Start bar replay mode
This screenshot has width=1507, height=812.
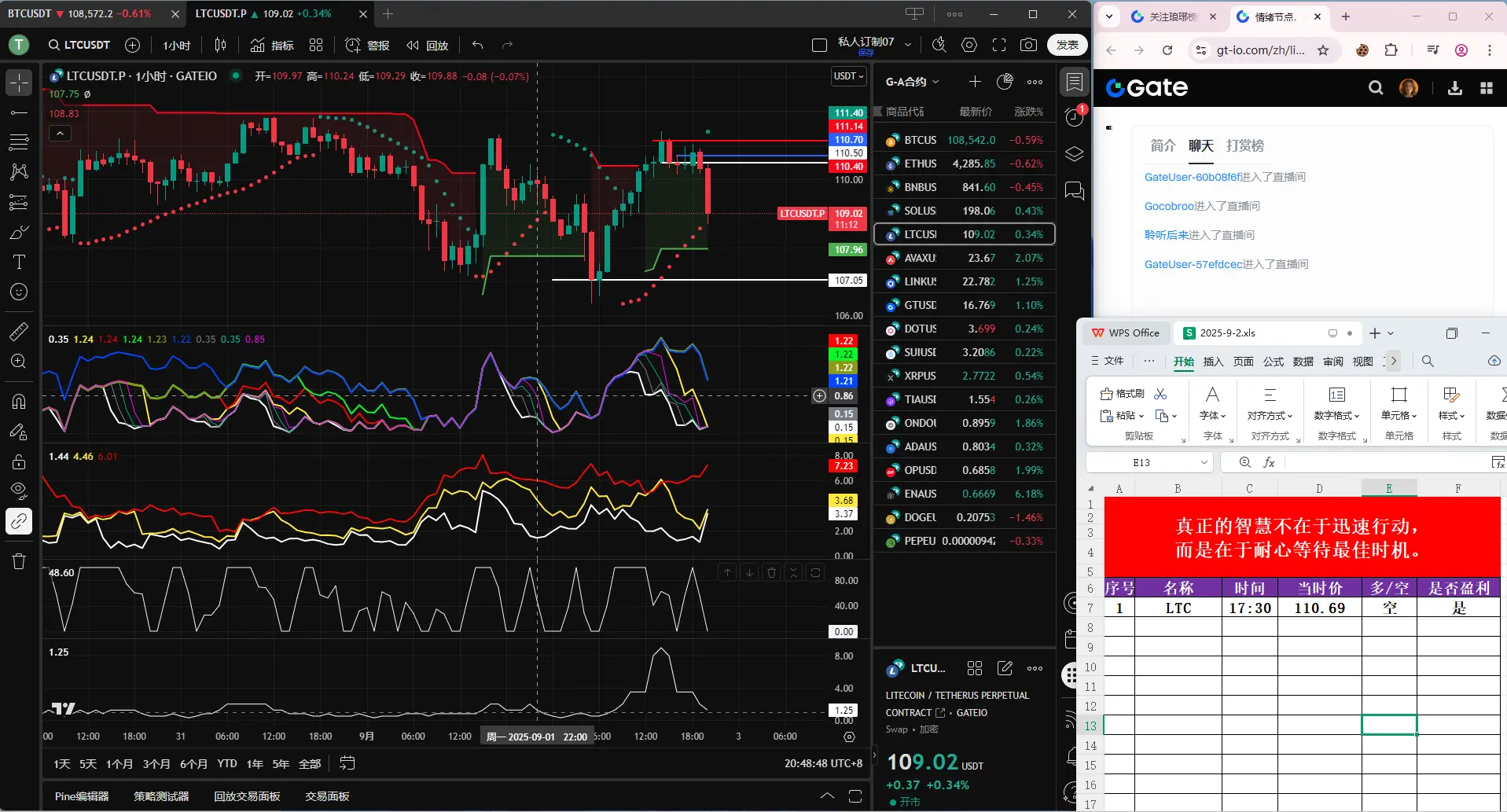pos(428,46)
